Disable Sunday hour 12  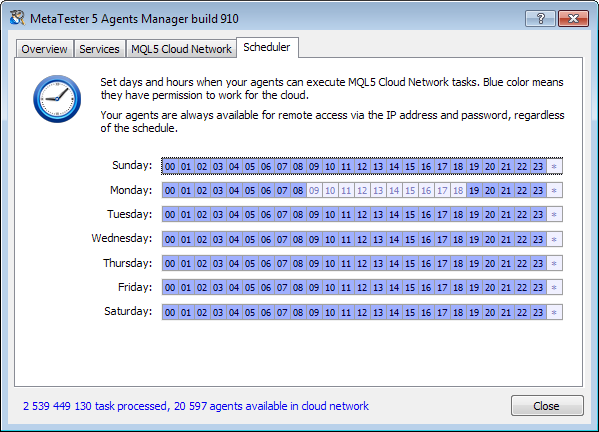362,167
